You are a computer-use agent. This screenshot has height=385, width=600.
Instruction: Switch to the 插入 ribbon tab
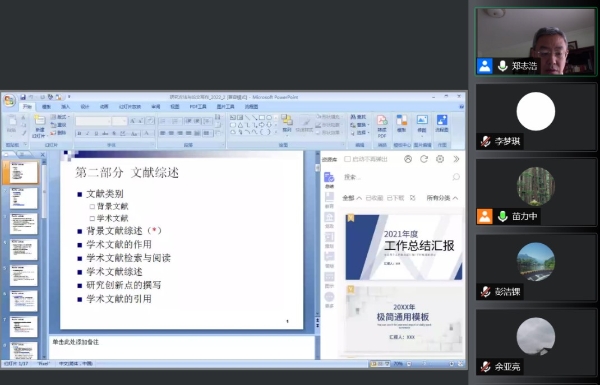click(x=65, y=107)
